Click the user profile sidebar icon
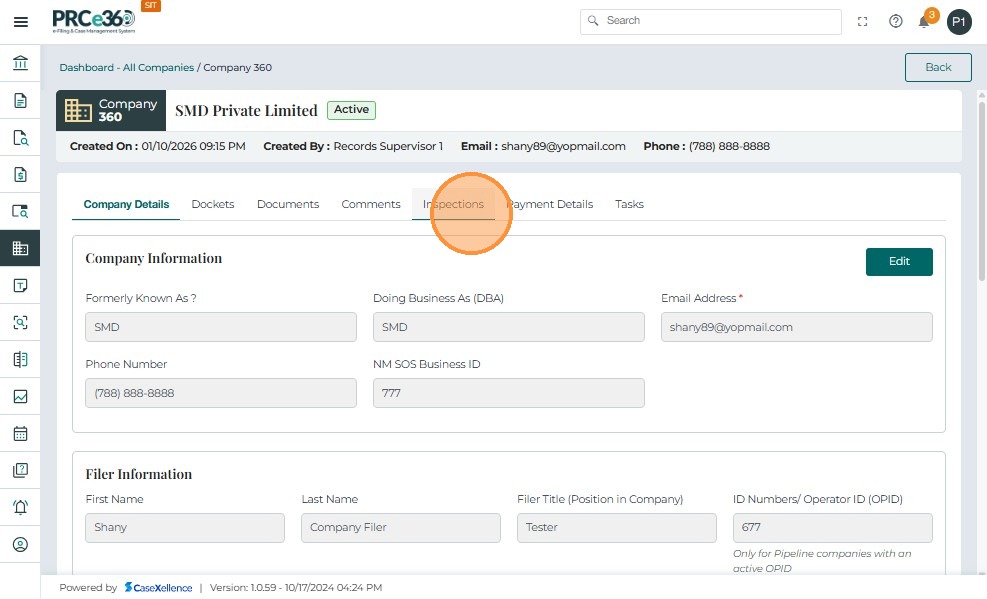This screenshot has width=987, height=599. coord(20,545)
